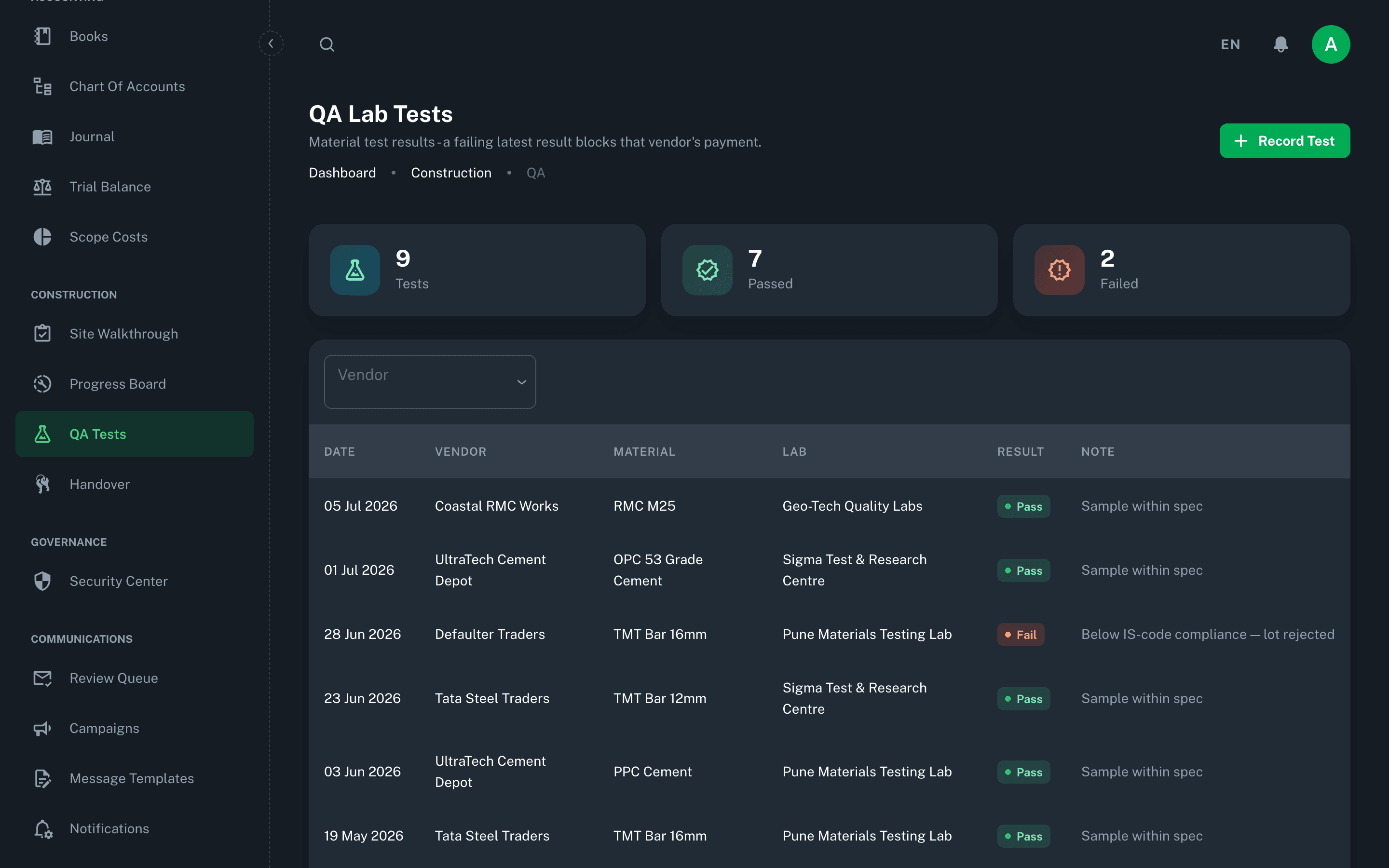Select the '19 May 2026' date cell
This screenshot has height=868, width=1389.
tap(363, 835)
